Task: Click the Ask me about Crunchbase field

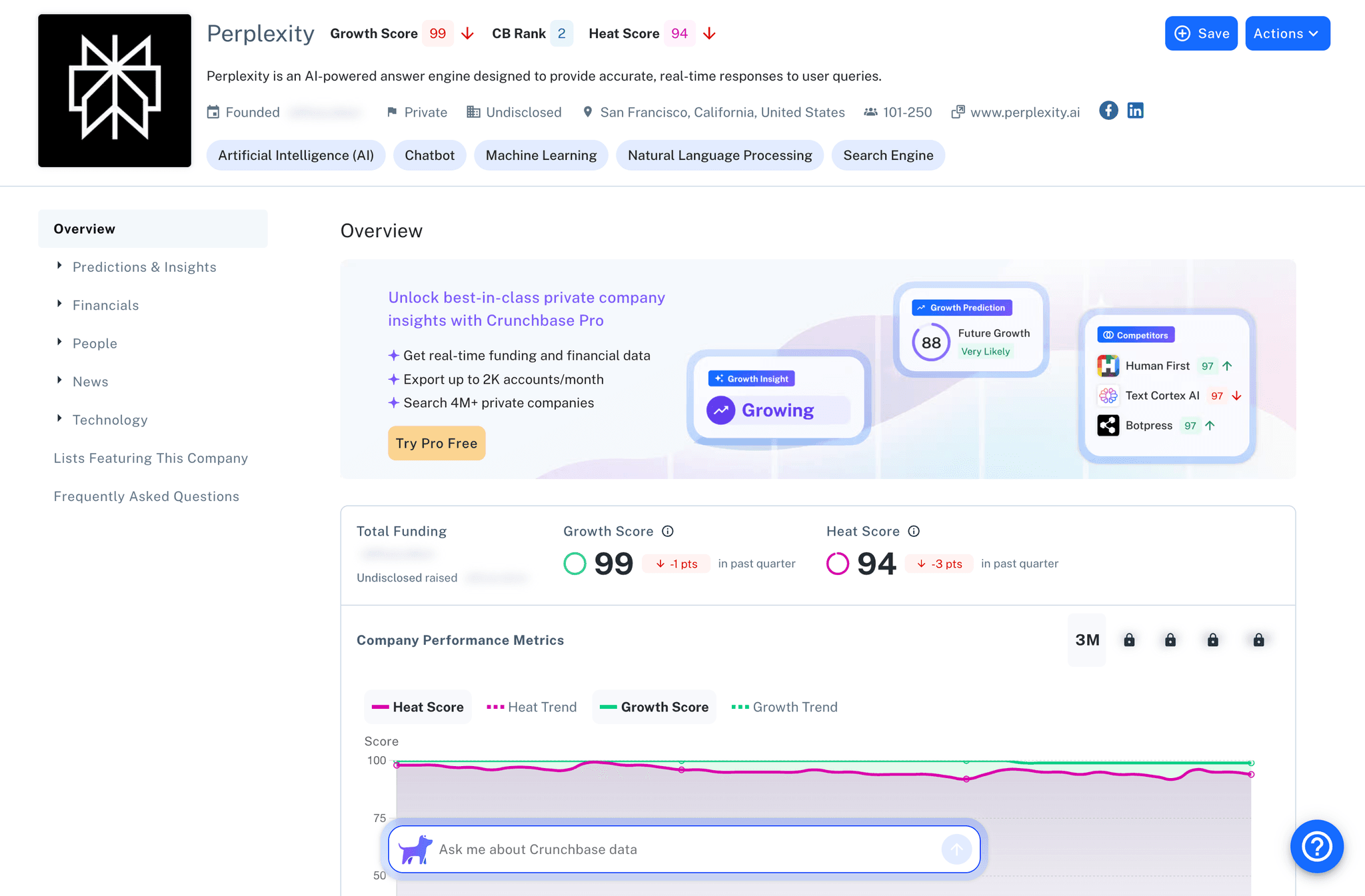Action: pos(680,849)
